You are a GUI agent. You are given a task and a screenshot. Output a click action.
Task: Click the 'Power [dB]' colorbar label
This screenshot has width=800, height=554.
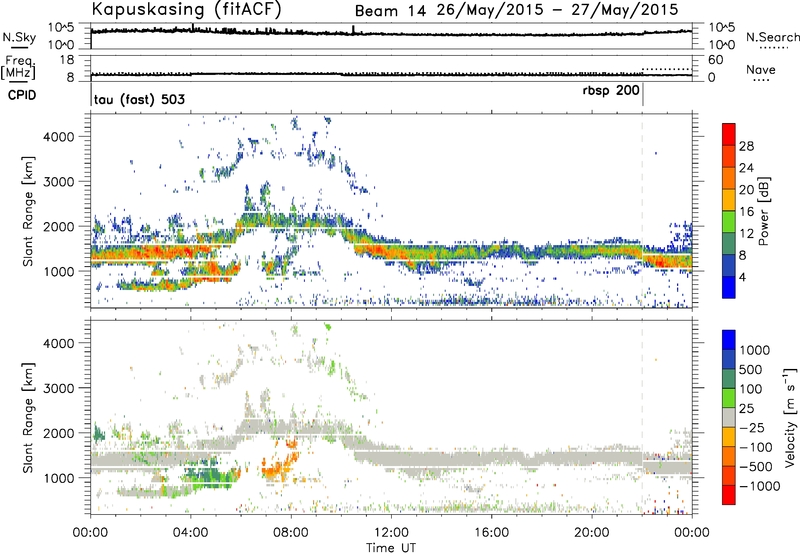coord(763,211)
